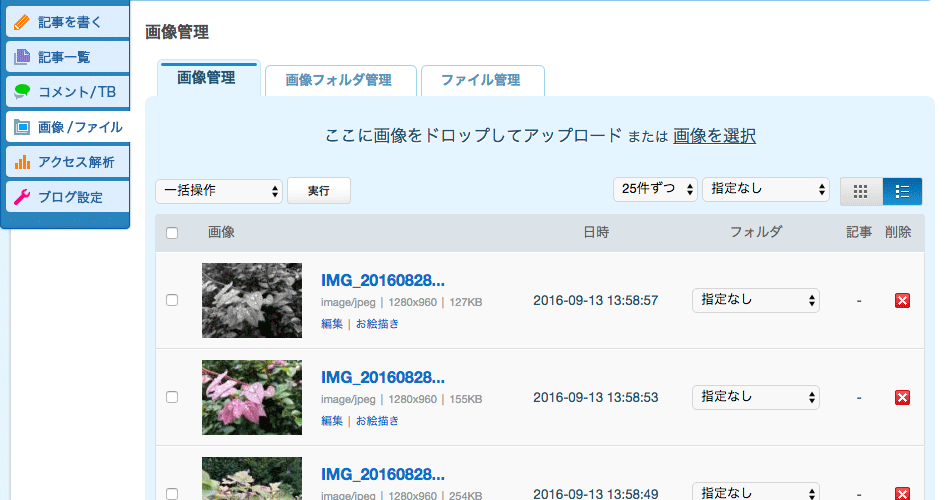Viewport: 950px width, 500px height.
Task: Delete image uploaded at 13:58:53
Action: click(902, 398)
